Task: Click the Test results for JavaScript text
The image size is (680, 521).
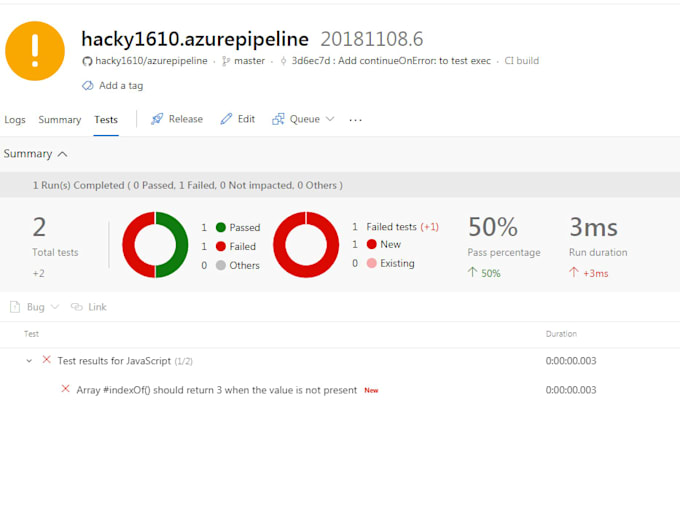Action: [x=114, y=361]
